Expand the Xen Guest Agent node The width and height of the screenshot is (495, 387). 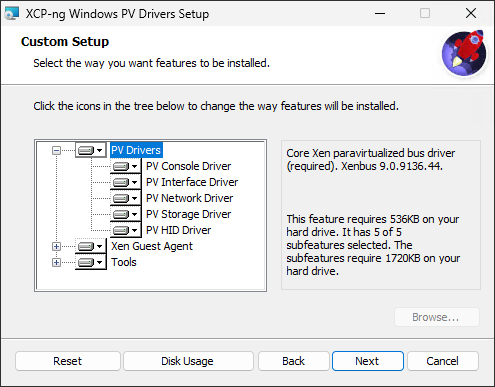[x=56, y=246]
